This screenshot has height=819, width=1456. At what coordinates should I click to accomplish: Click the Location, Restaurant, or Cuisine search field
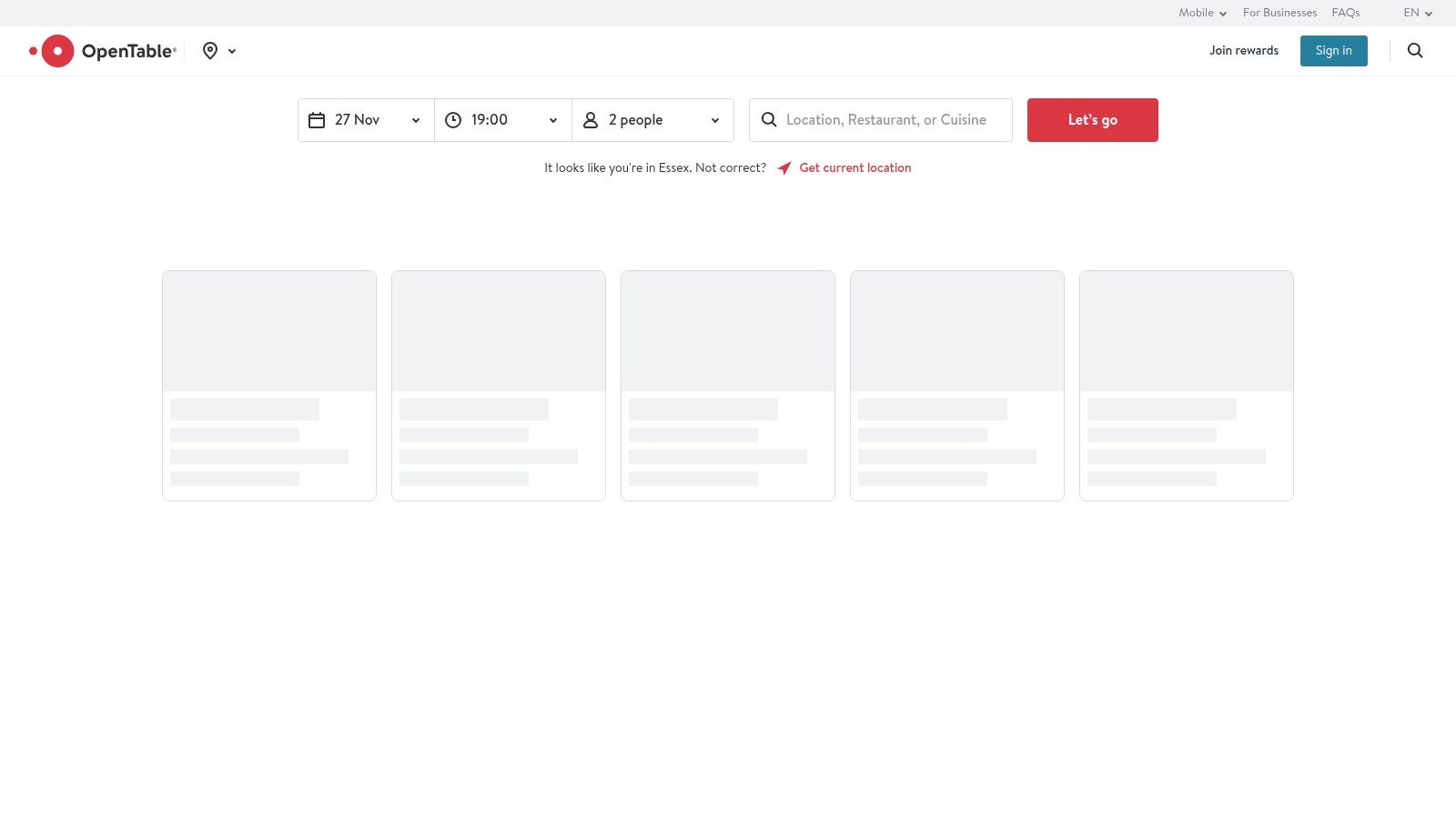887,119
